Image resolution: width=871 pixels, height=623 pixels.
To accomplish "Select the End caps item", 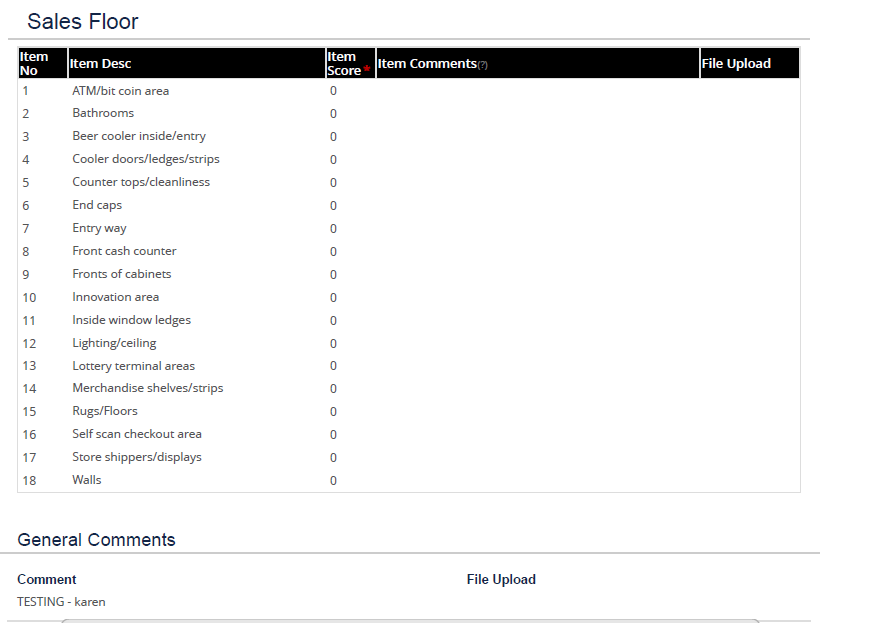I will coord(97,205).
